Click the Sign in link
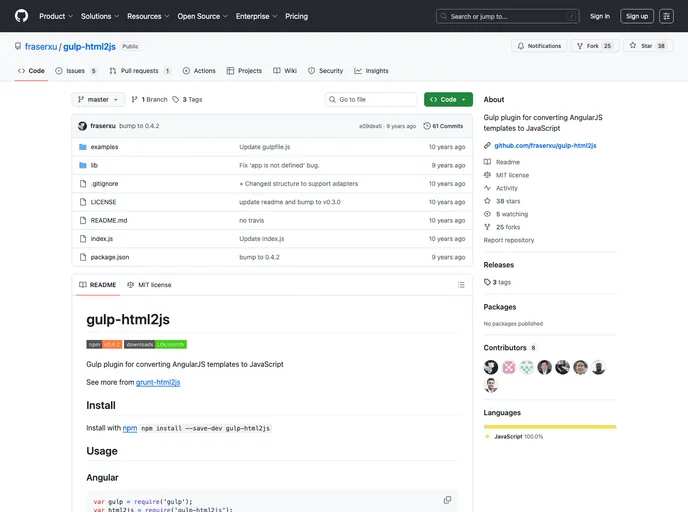Image resolution: width=688 pixels, height=512 pixels. (x=600, y=16)
